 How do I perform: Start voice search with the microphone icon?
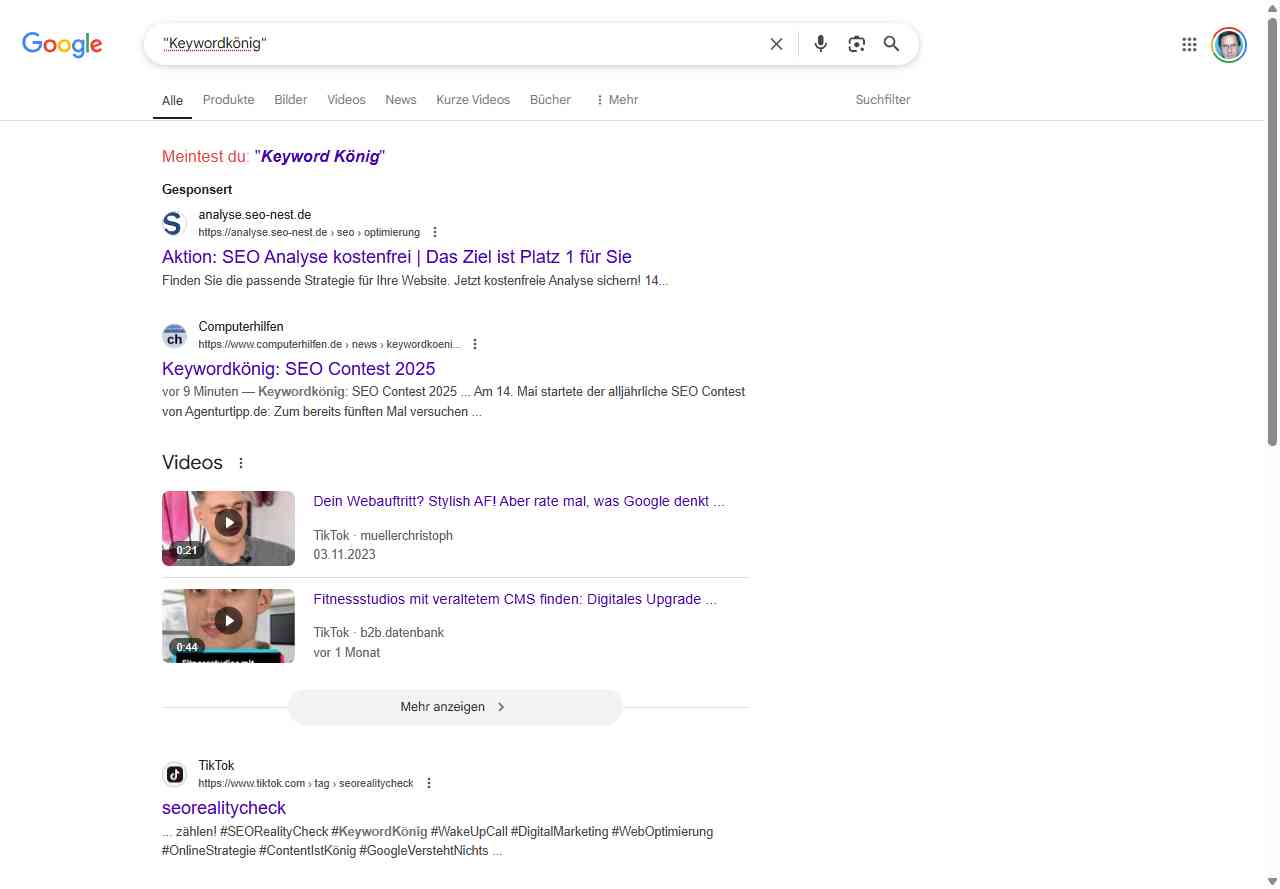tap(821, 44)
